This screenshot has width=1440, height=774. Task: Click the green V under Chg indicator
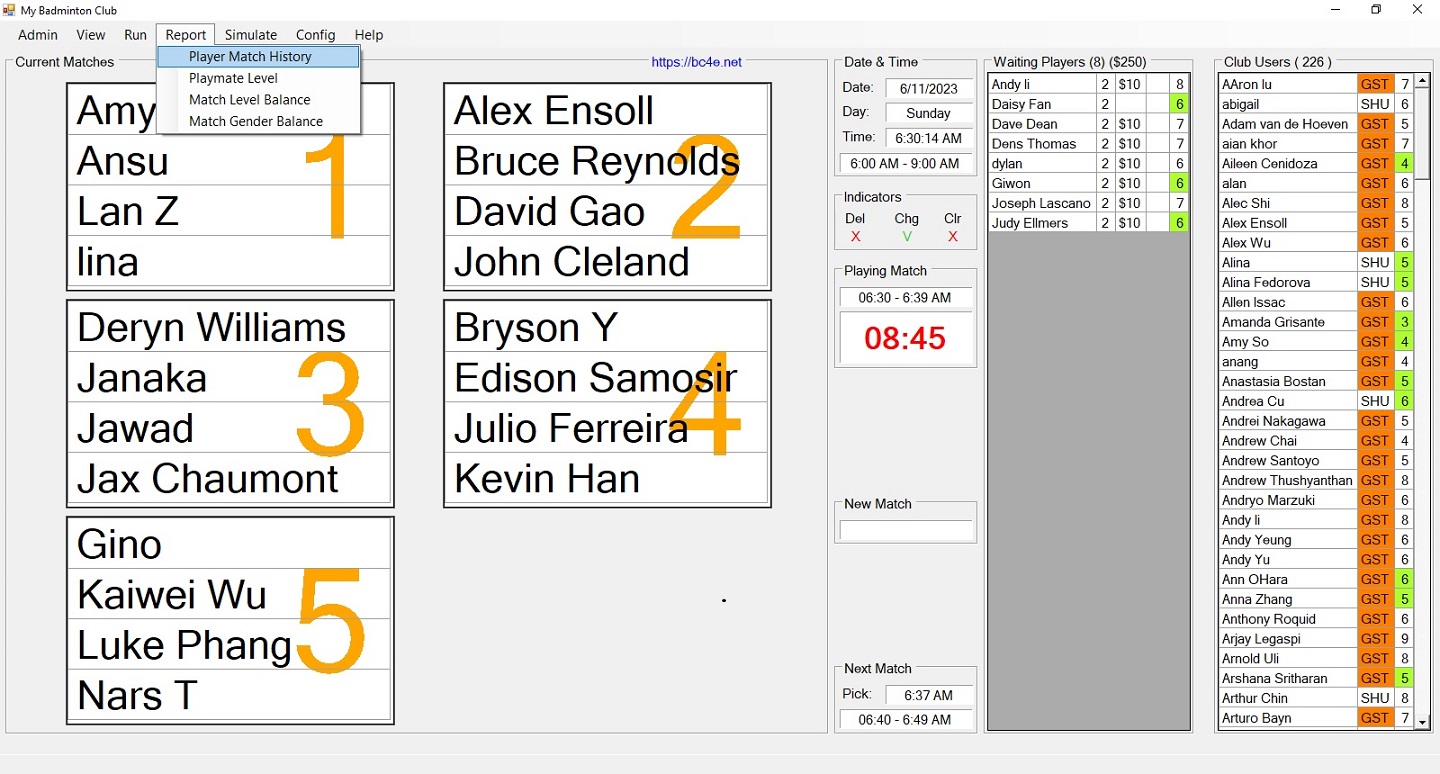click(x=906, y=237)
